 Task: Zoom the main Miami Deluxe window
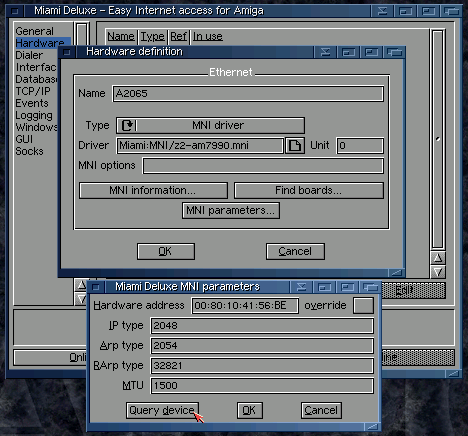click(x=428, y=11)
